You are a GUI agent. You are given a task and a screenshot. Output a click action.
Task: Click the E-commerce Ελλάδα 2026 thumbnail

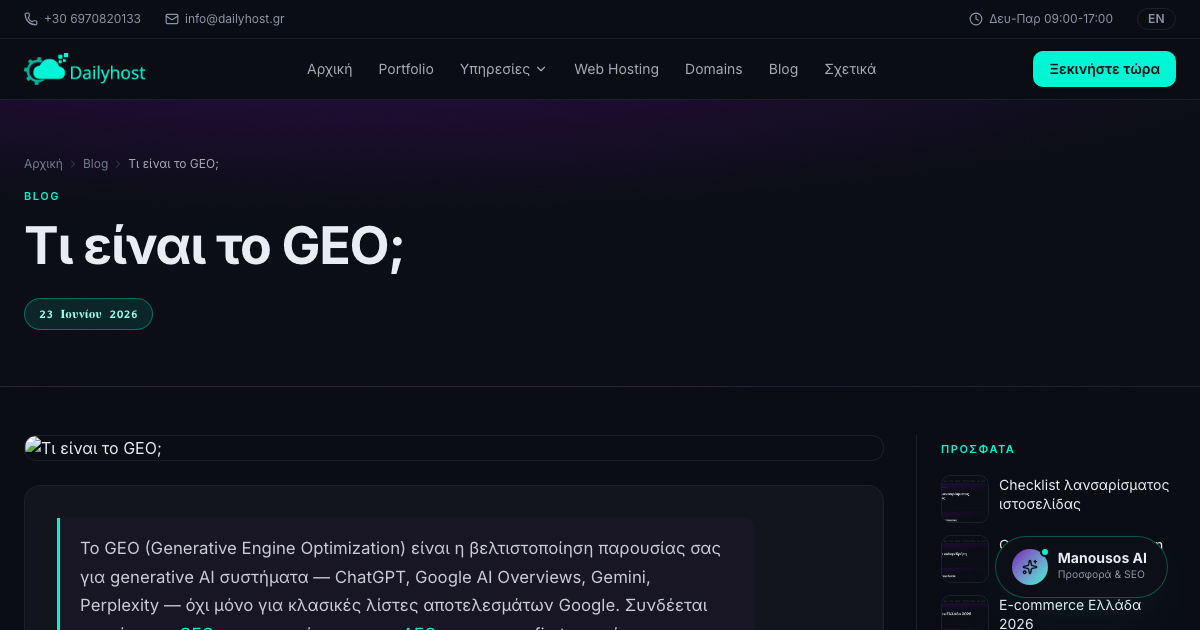965,613
